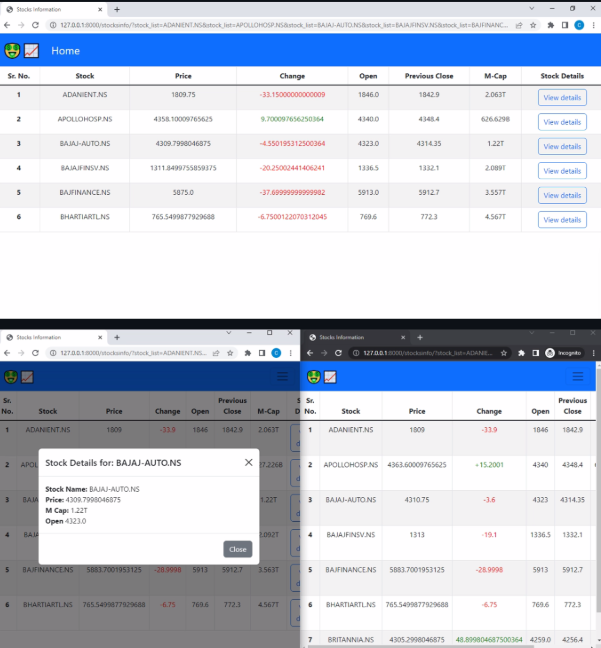Screen dimensions: 601x648
Task: Bookmark the page in incognito window
Action: coord(504,353)
